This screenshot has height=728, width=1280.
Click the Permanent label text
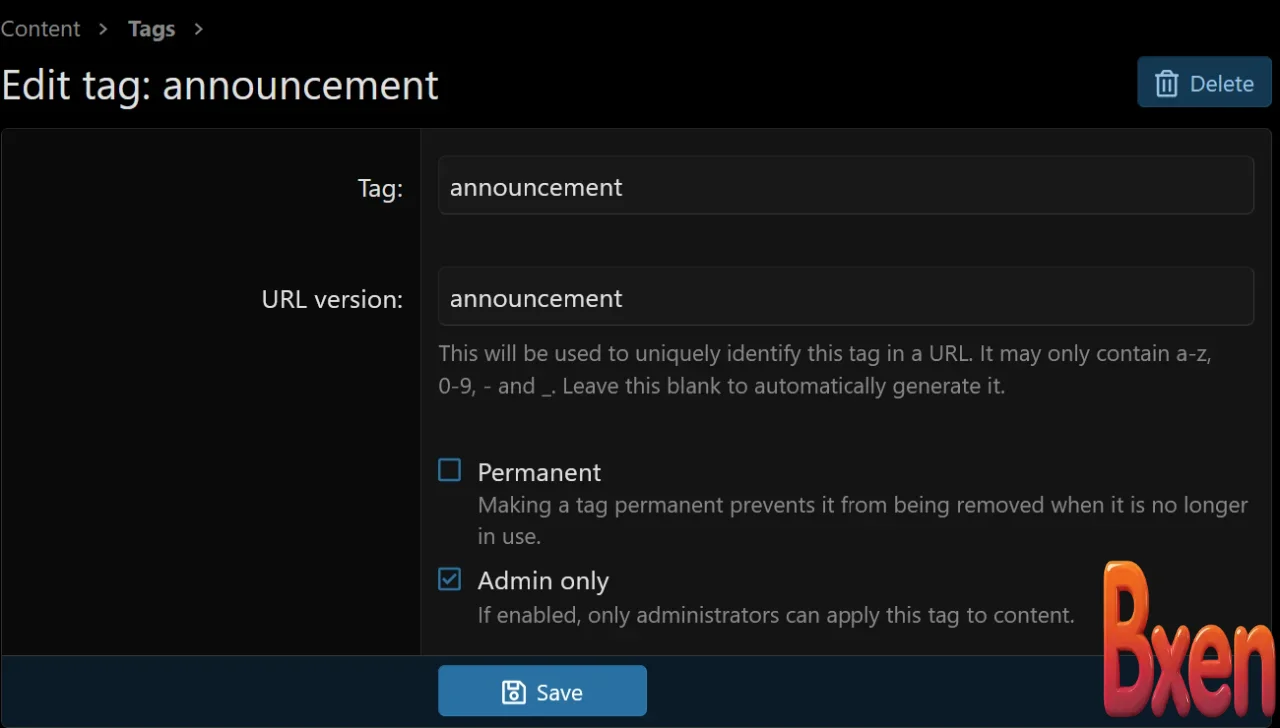539,472
